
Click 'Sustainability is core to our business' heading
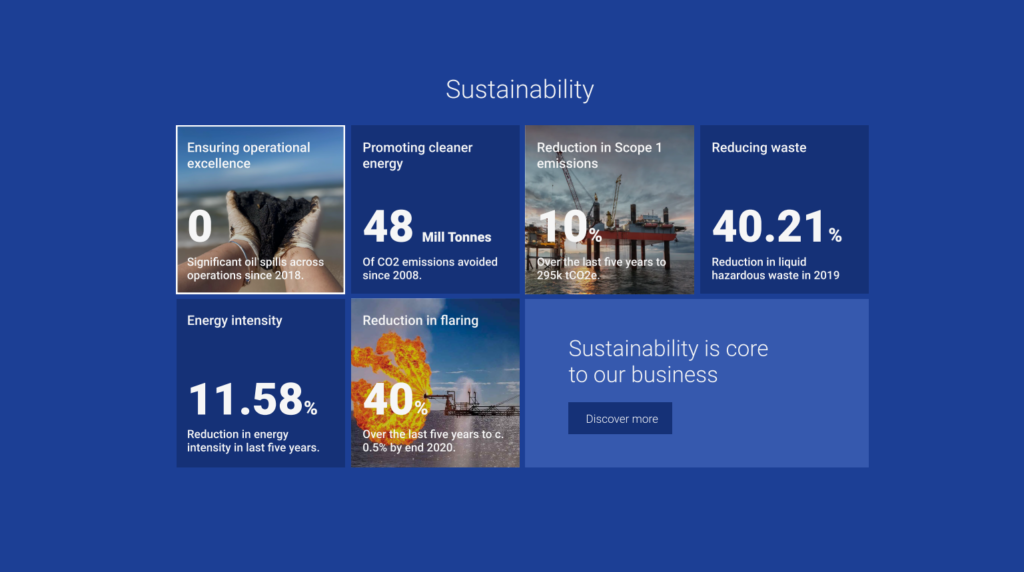[x=668, y=361]
